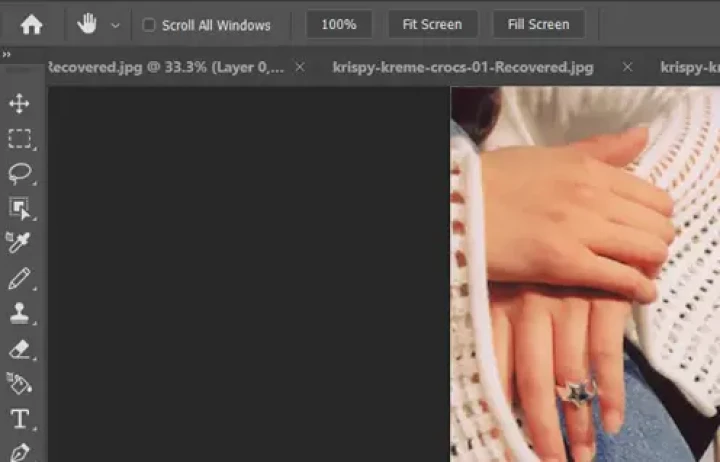
Task: Select the Hand tool in options bar
Action: pyautogui.click(x=88, y=25)
